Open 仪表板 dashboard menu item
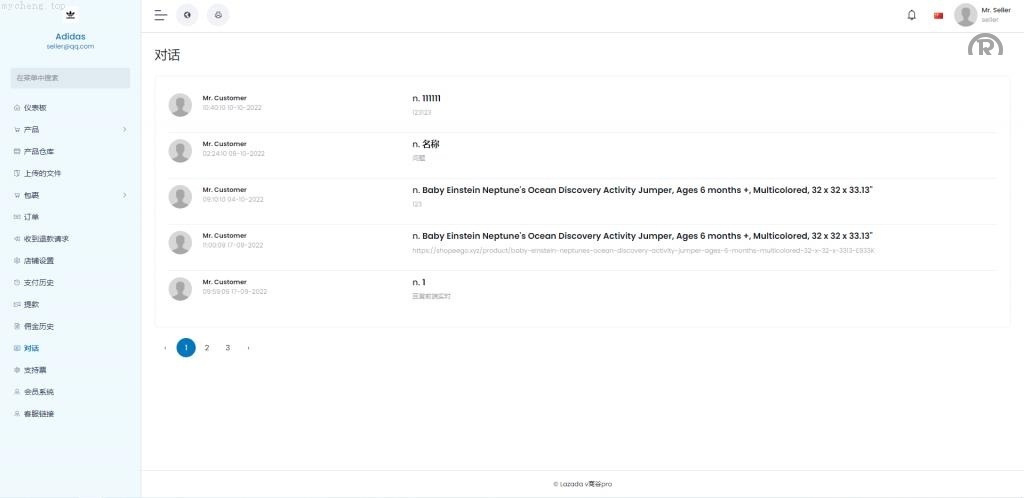 click(x=36, y=108)
